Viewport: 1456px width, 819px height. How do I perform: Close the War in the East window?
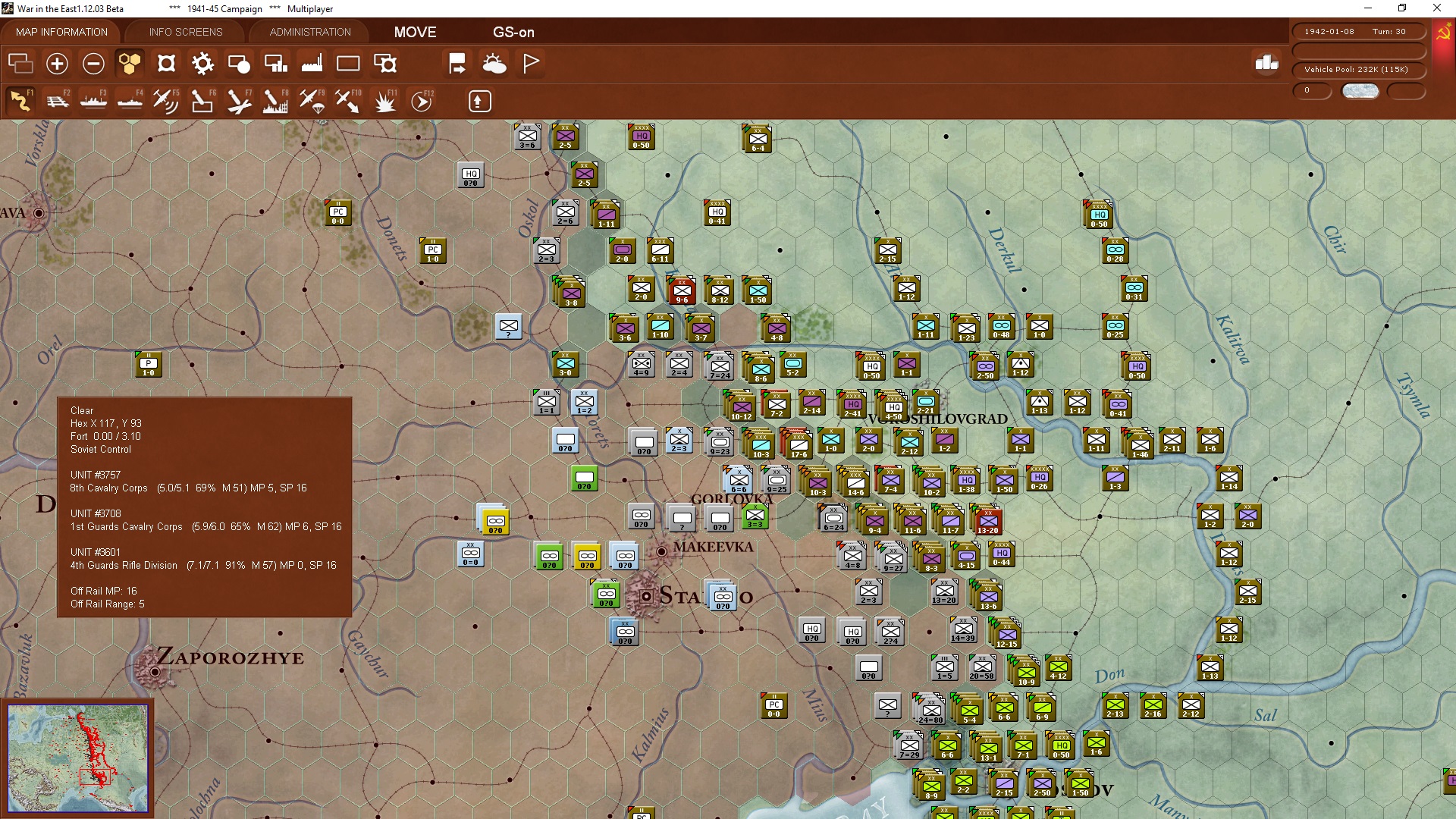click(1437, 8)
